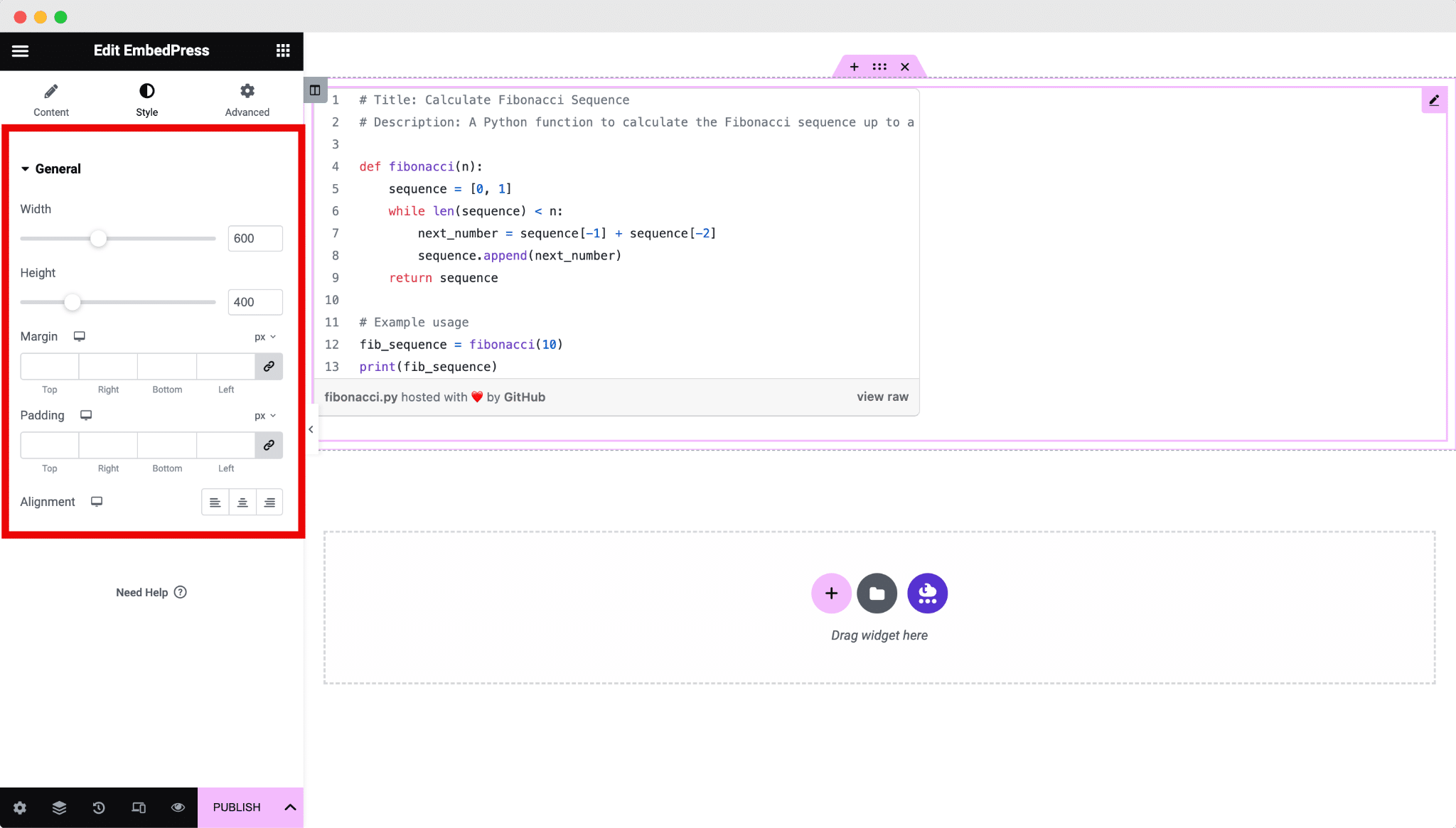Open the px unit dropdown for Padding
Viewport: 1456px width, 828px height.
[x=265, y=415]
